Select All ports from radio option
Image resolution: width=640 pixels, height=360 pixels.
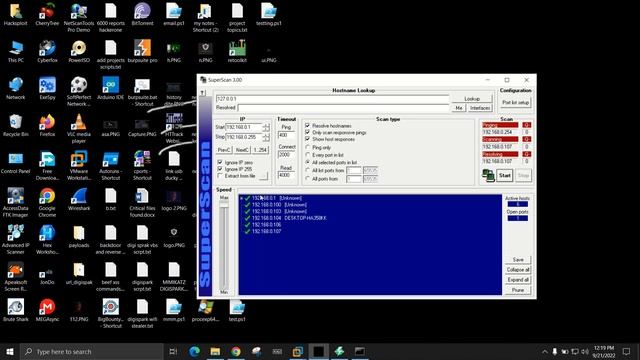[x=308, y=179]
